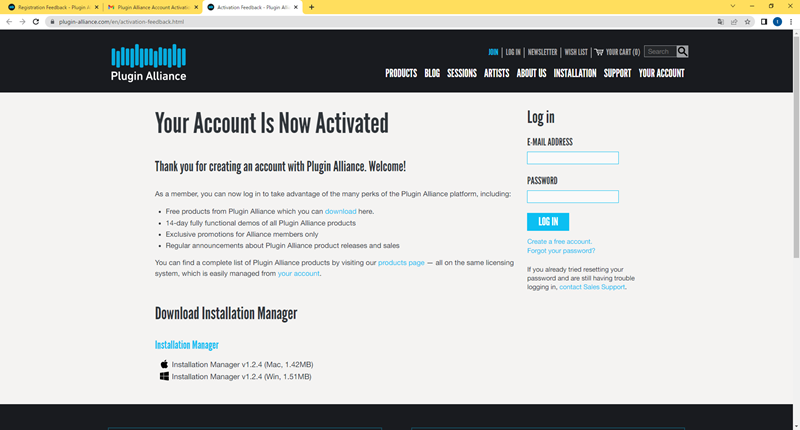
Task: Click the Installation Manager blue heading link
Action: pos(187,345)
